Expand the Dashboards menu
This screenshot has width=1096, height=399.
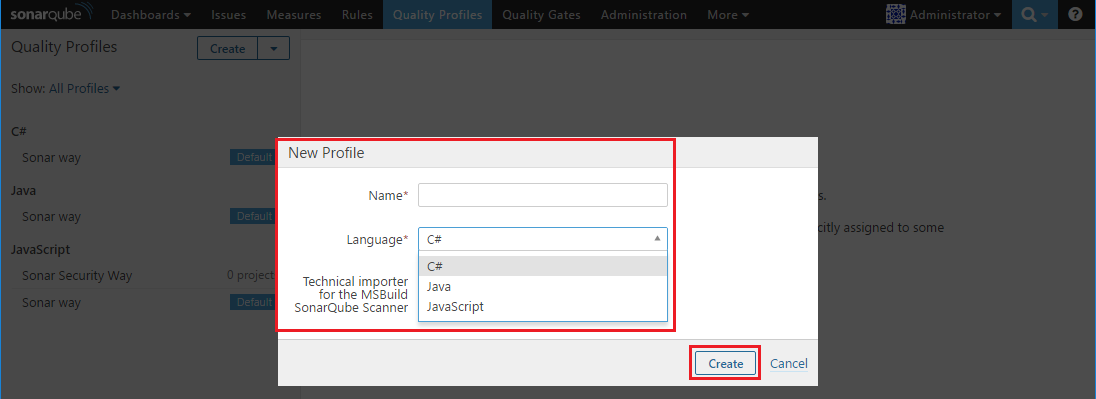151,15
